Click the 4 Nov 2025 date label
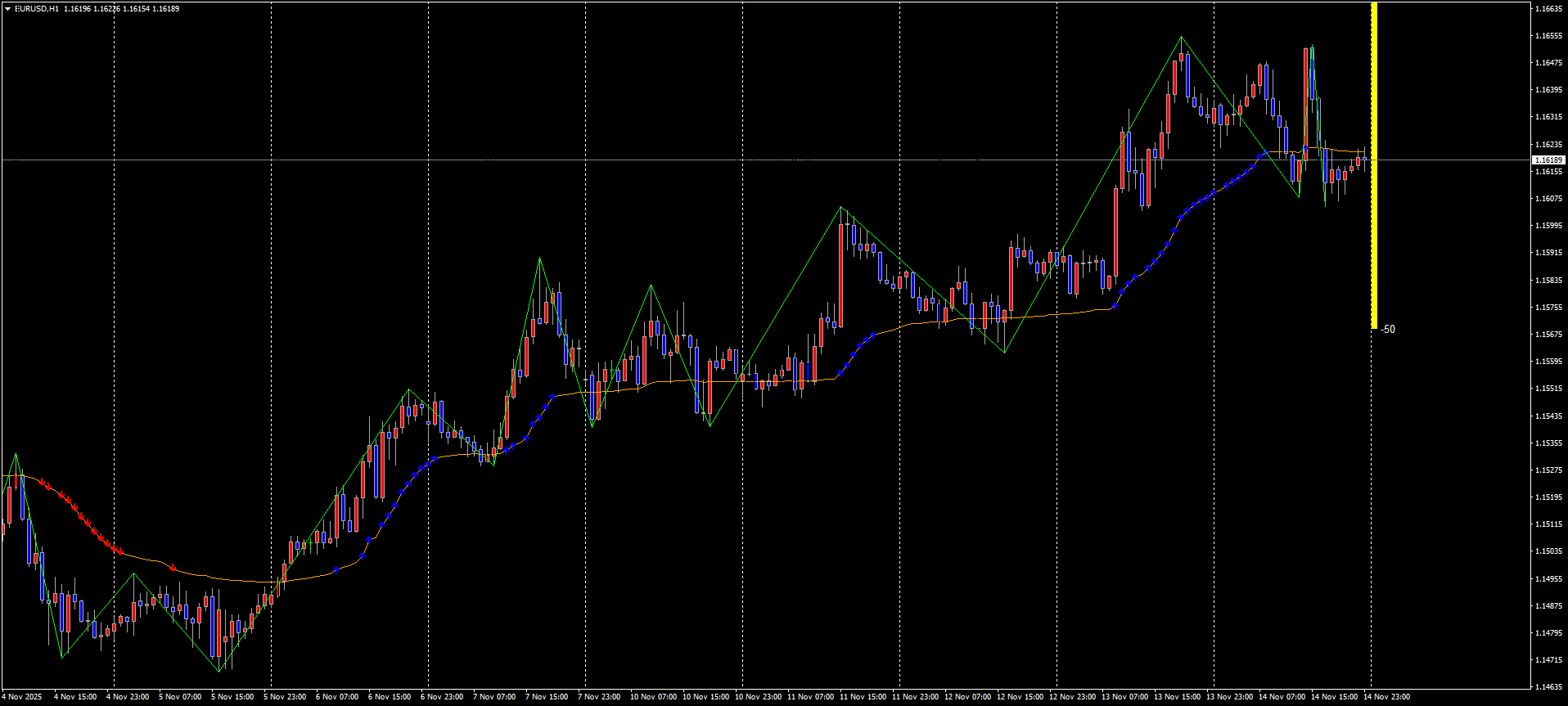 [21, 697]
